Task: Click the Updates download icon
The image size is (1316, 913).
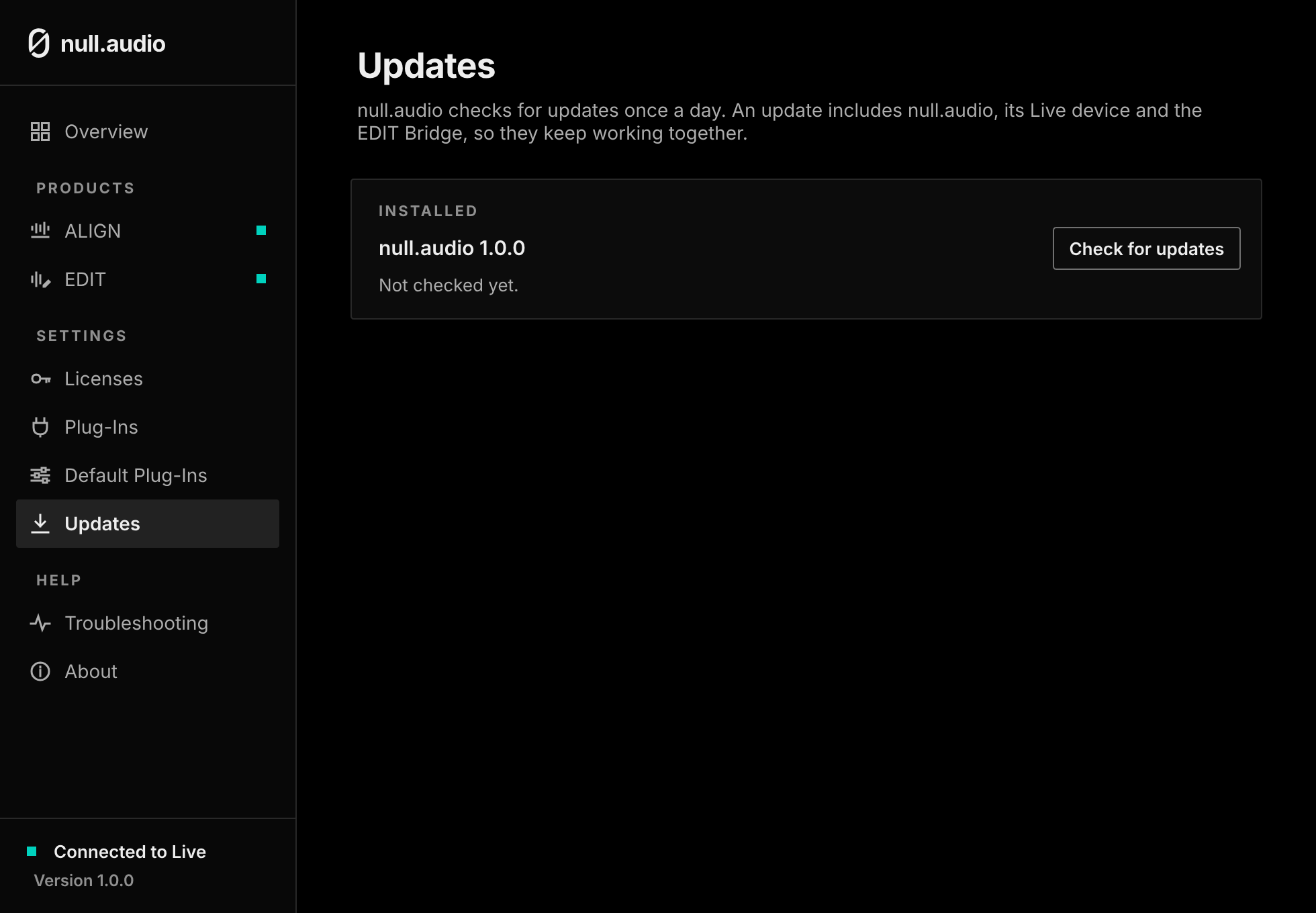Action: click(x=40, y=524)
